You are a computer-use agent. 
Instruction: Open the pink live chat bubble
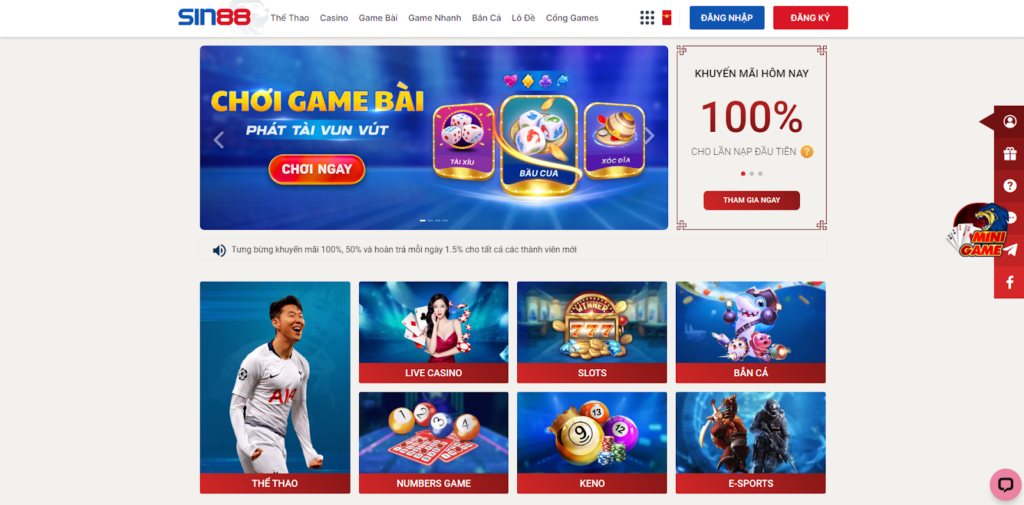1005,484
